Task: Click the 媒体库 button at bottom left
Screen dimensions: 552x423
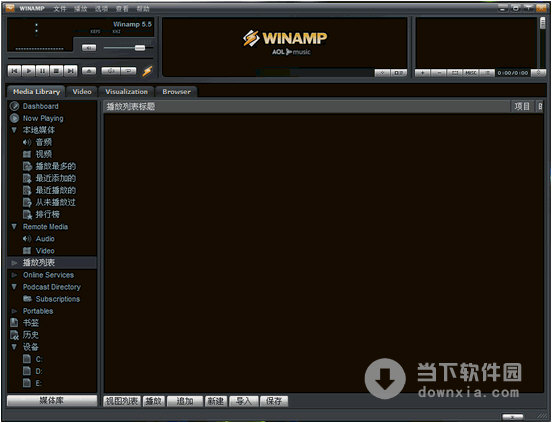Action: click(52, 400)
